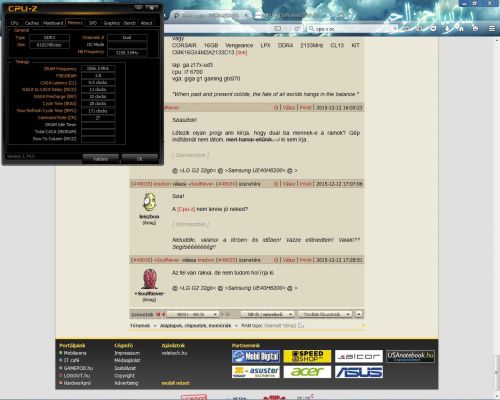Click Válasz on the 17:07:08 post
The width and height of the screenshot is (500, 400).
[x=289, y=184]
